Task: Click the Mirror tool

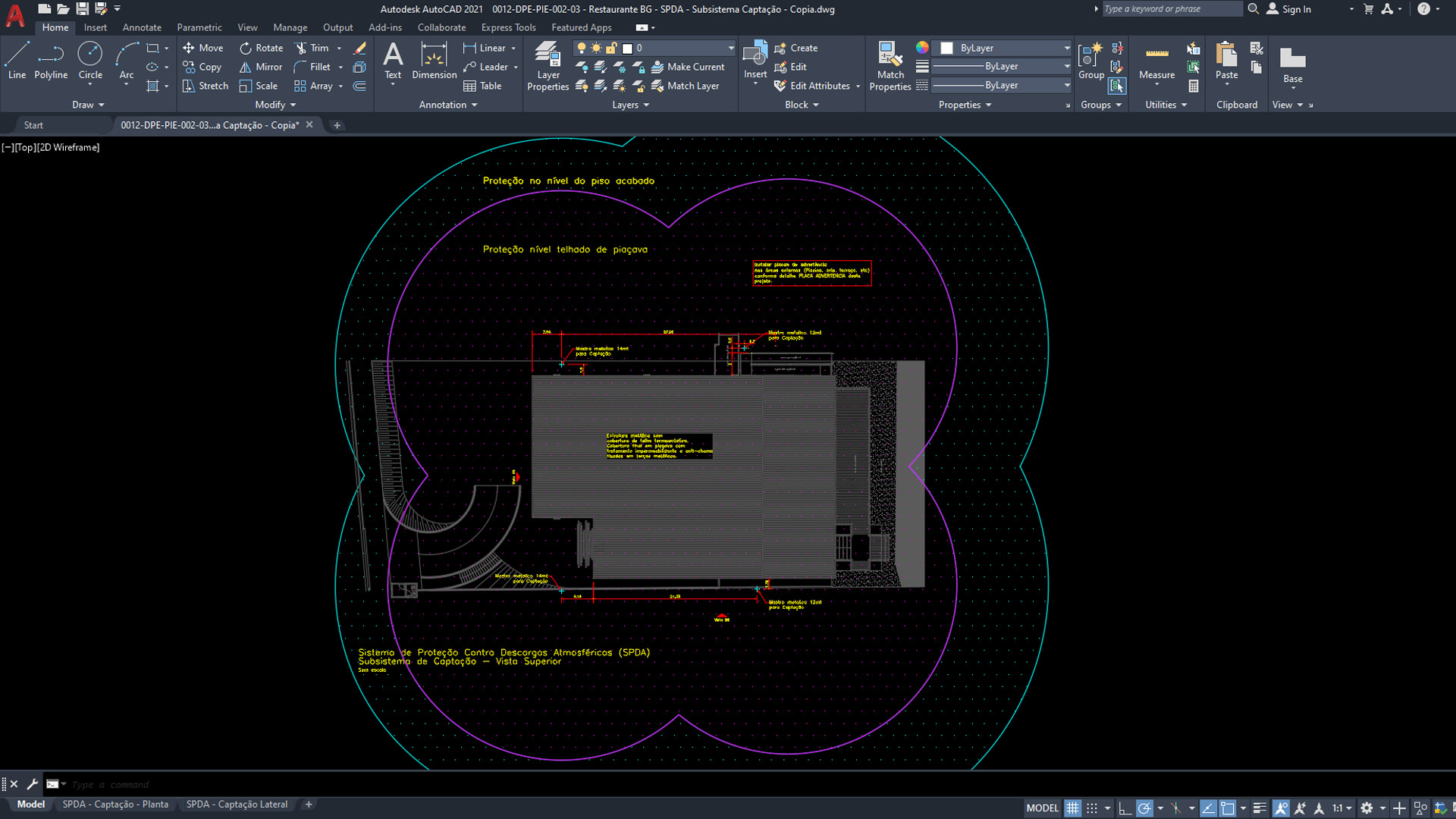Action: click(261, 67)
